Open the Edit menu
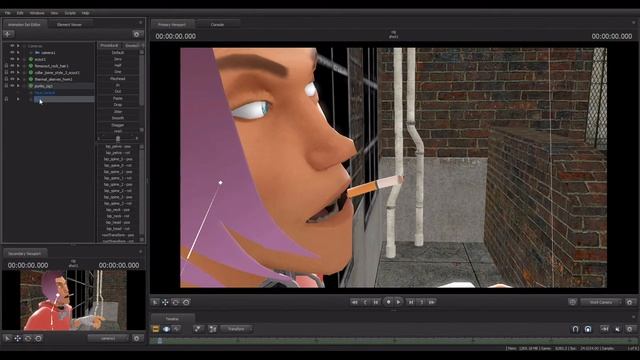 point(20,13)
